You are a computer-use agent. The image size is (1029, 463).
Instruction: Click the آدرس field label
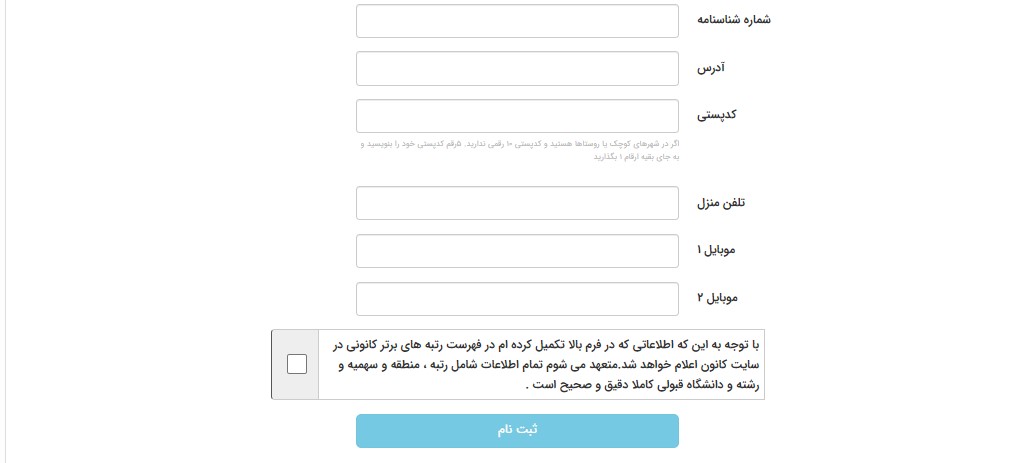coord(711,68)
